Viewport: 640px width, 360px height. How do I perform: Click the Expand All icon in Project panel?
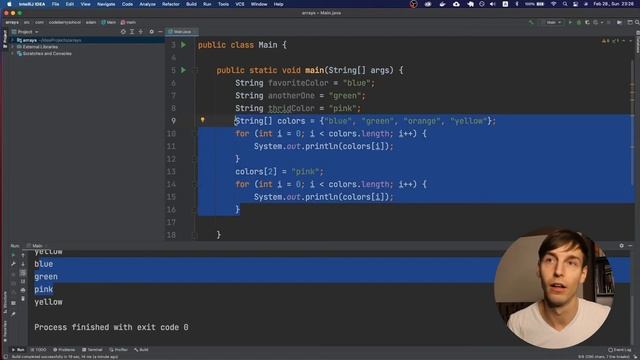pos(132,31)
